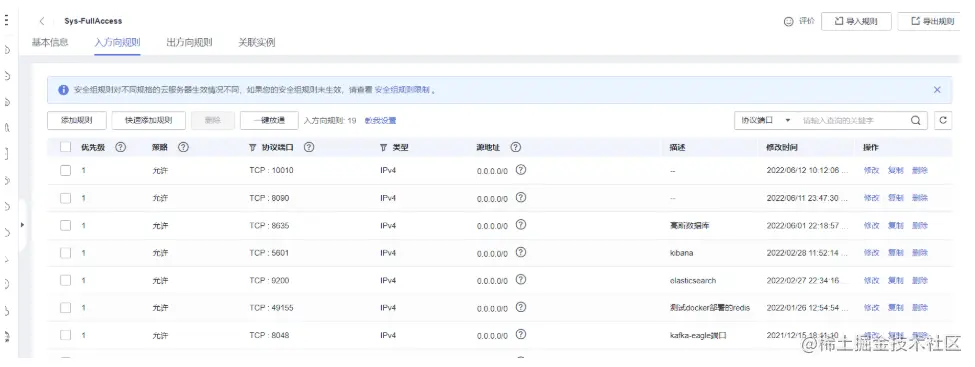Viewport: 975px width, 367px height.
Task: Expand the collapsed left sidebar arrow
Action: pos(22,225)
